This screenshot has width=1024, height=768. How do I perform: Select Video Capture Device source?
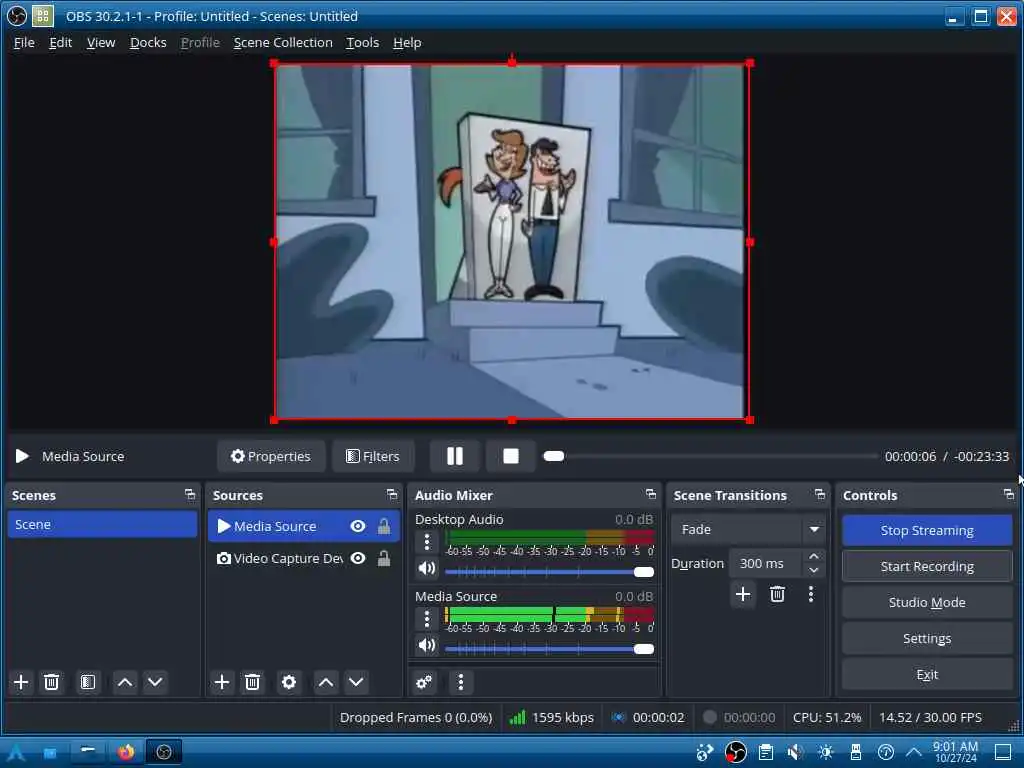304,558
